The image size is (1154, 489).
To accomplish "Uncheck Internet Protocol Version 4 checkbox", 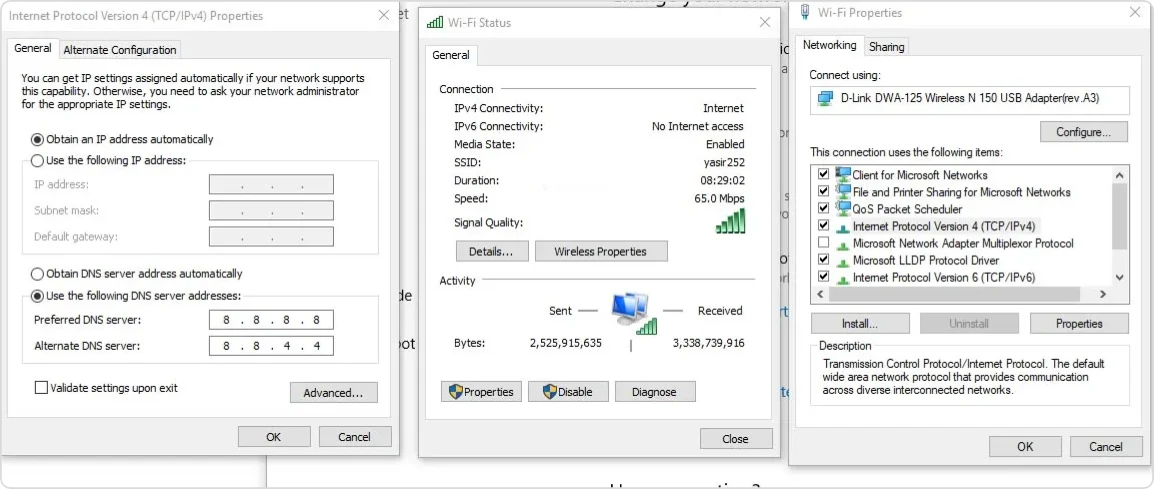I will 824,225.
